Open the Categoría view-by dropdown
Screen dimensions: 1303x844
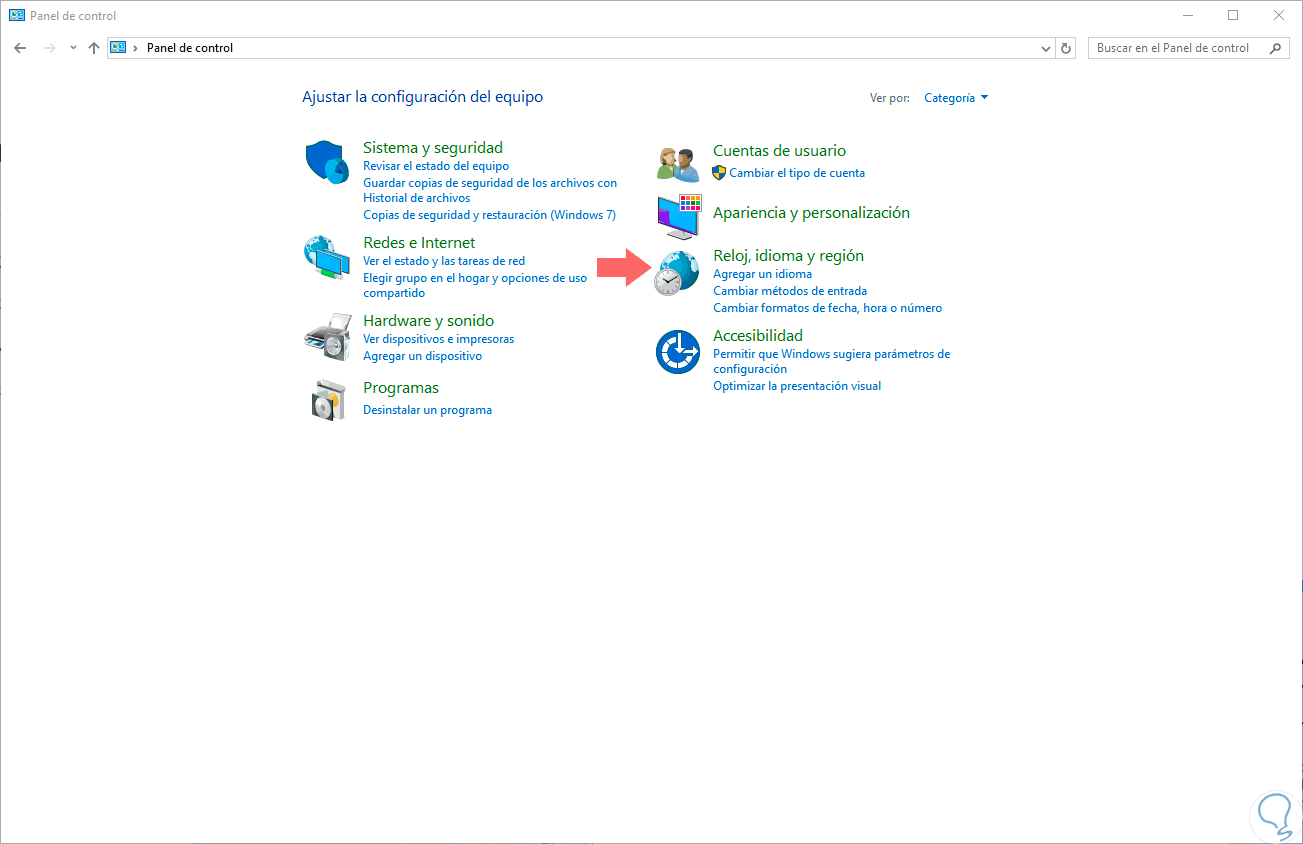pos(956,98)
